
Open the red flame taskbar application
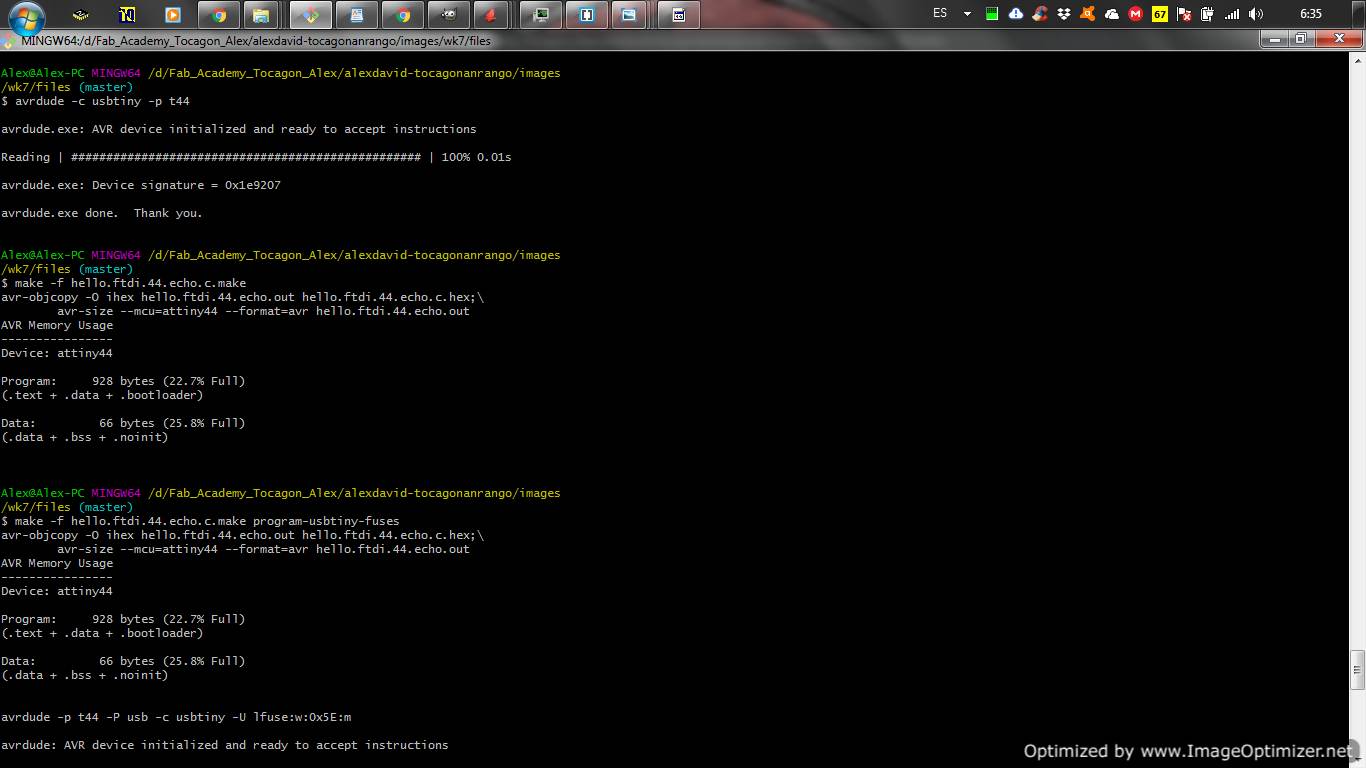[x=489, y=15]
